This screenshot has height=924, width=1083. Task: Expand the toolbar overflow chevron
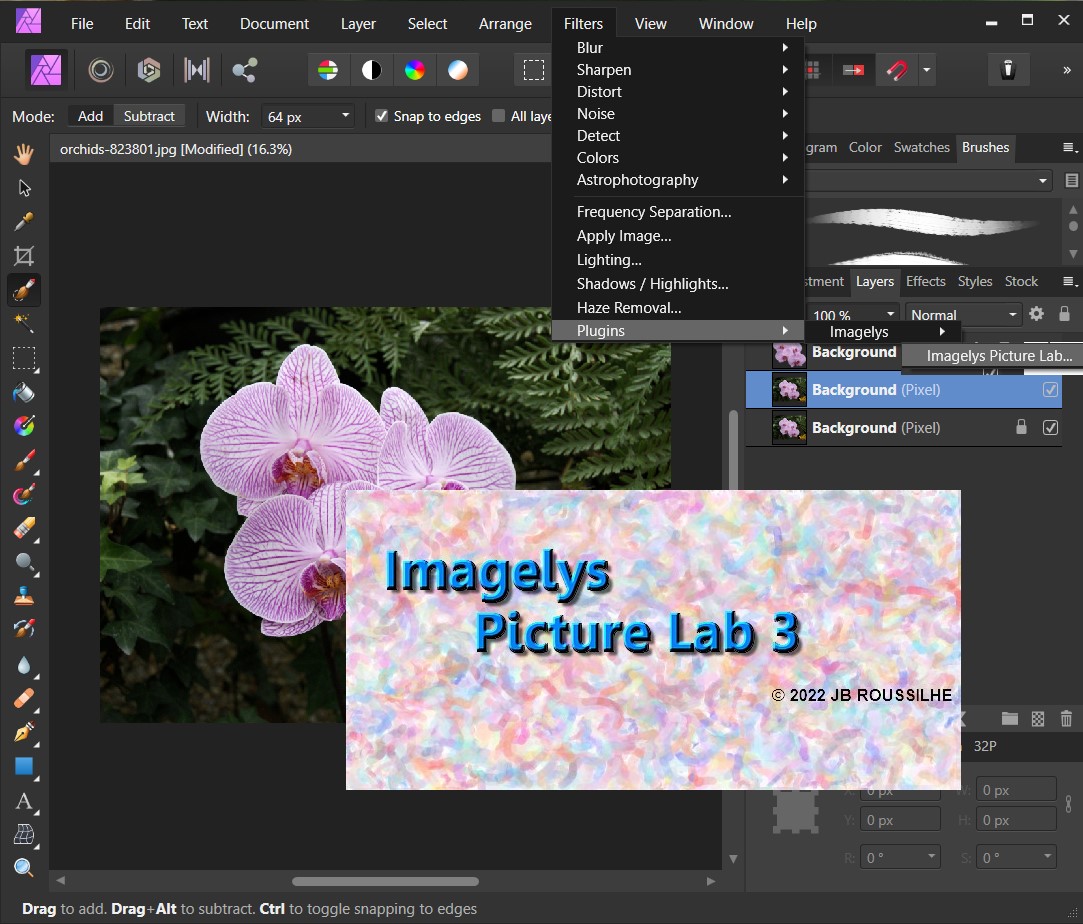click(x=1066, y=70)
